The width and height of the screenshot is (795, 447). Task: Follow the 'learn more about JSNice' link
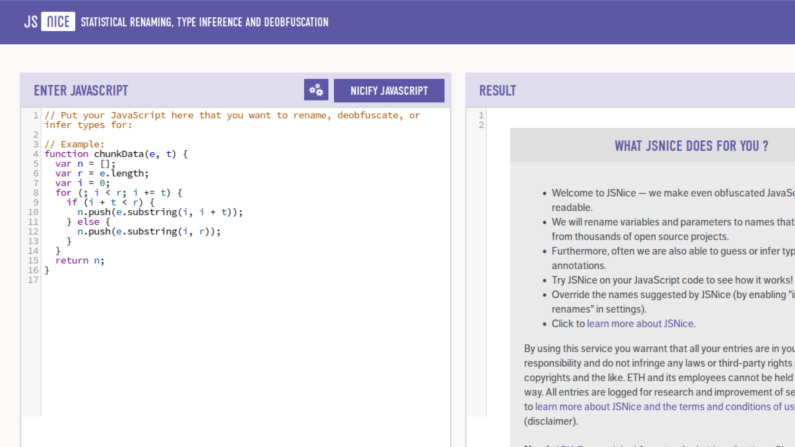point(640,324)
